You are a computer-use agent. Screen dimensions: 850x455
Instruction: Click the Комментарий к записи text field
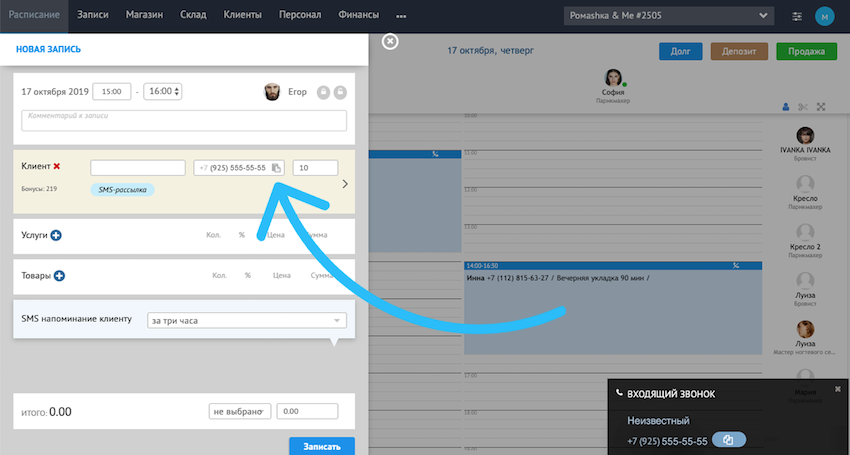(183, 120)
